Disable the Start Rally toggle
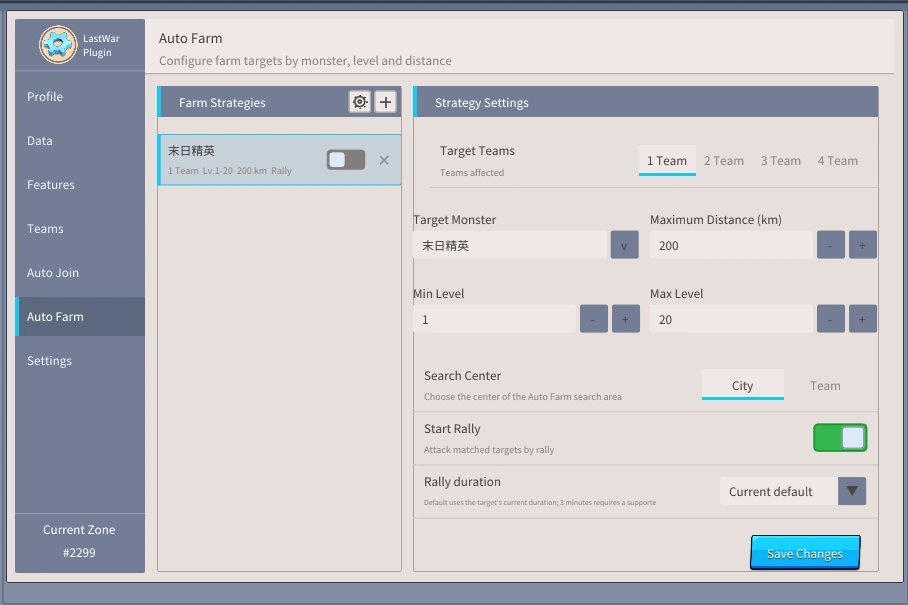Viewport: 908px width, 605px height. (840, 438)
